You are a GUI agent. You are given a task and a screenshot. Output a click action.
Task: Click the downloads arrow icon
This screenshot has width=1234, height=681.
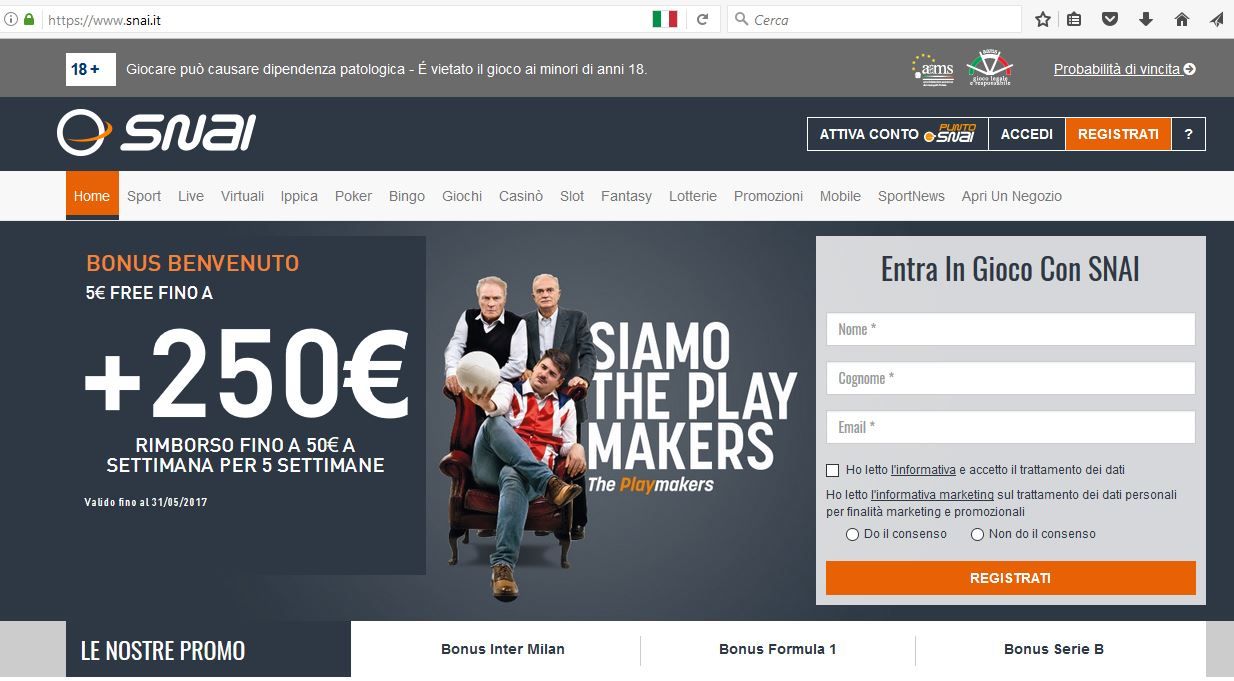click(1146, 19)
